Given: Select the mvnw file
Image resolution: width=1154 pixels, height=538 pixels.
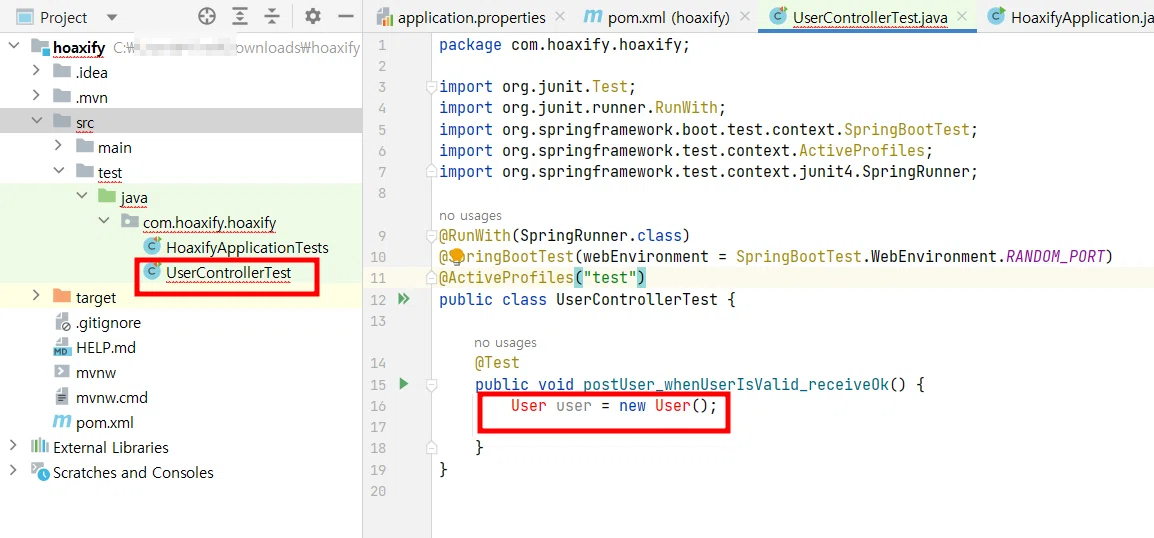Looking at the screenshot, I should tap(96, 372).
